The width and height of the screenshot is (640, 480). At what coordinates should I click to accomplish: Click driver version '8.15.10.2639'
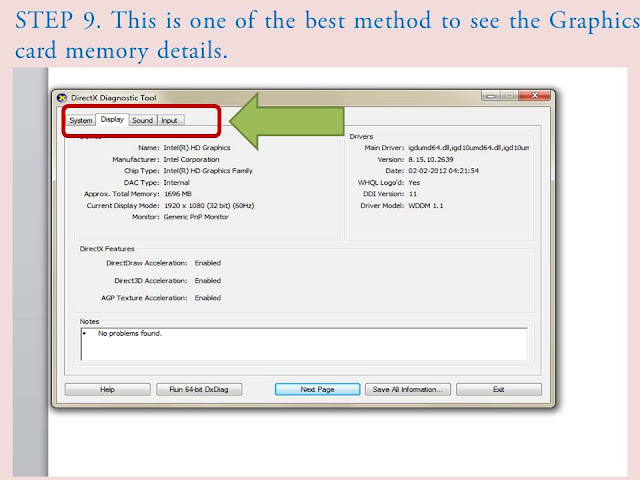click(431, 160)
